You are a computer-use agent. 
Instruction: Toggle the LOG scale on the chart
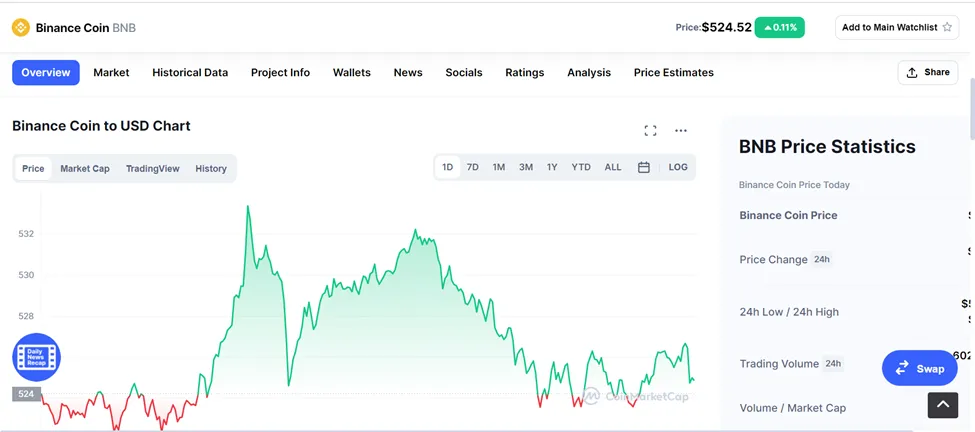coord(678,167)
